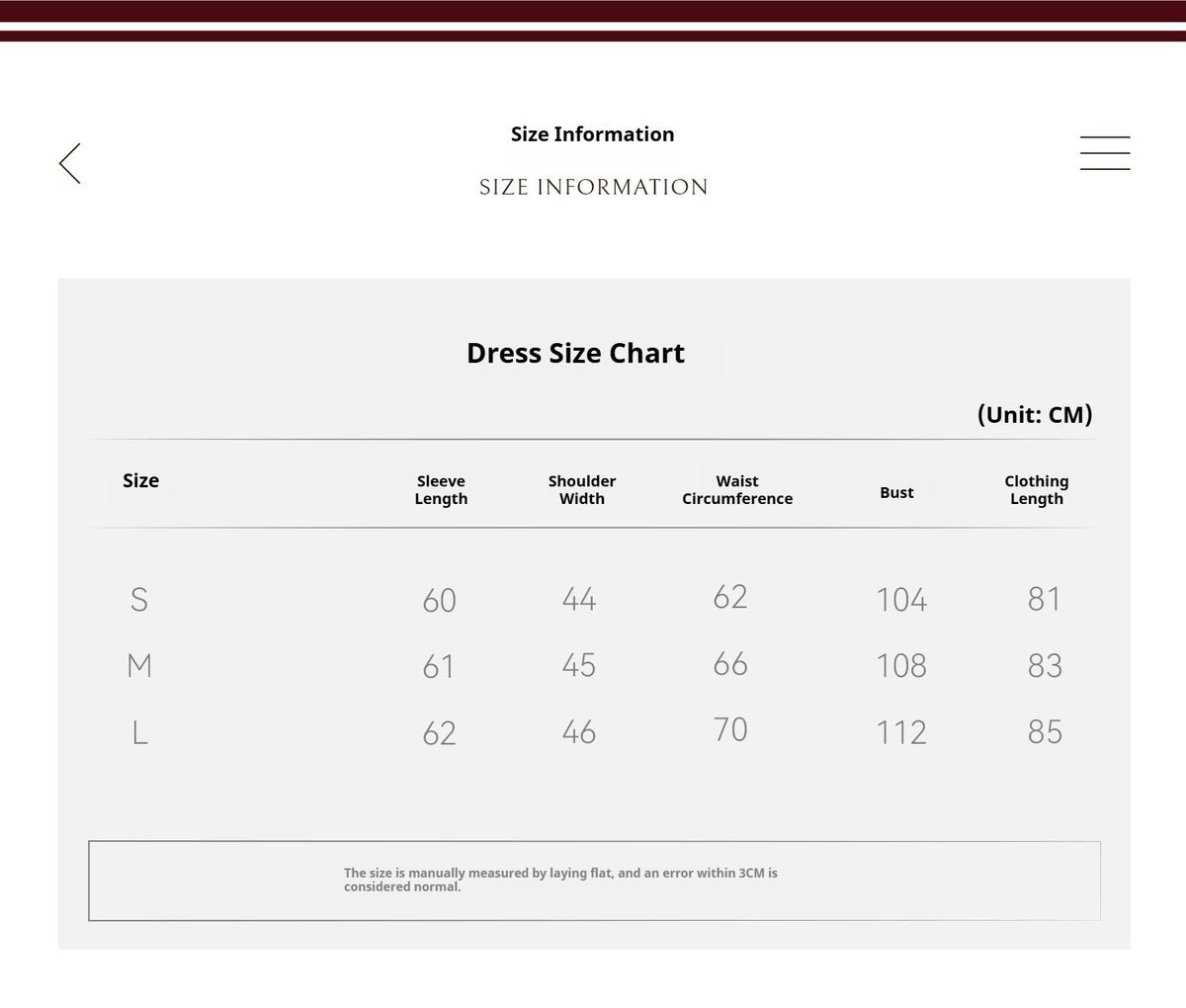Click the 'L' size row label
Viewport: 1186px width, 1008px height.
(x=139, y=732)
